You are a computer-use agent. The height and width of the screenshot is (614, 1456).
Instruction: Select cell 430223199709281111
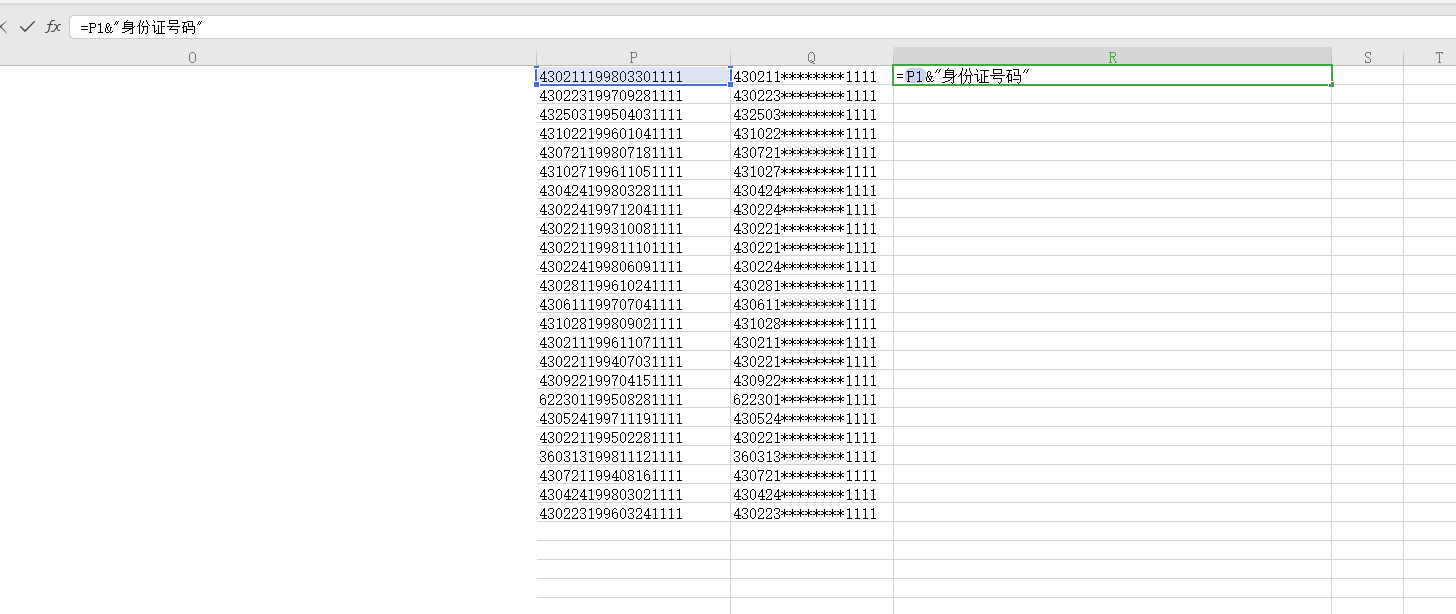[x=633, y=95]
